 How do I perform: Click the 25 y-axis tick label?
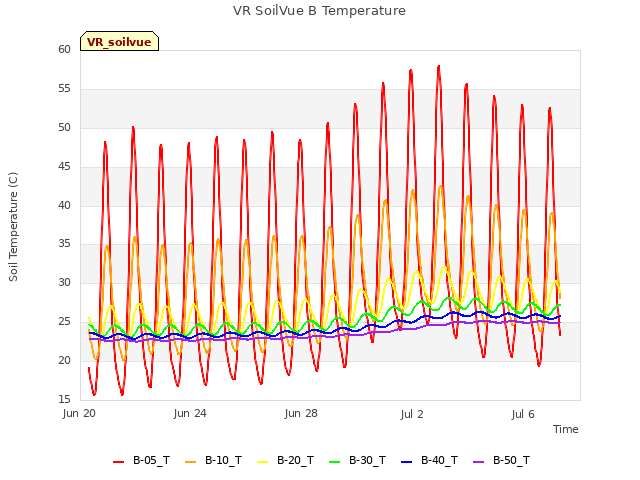coord(64,322)
